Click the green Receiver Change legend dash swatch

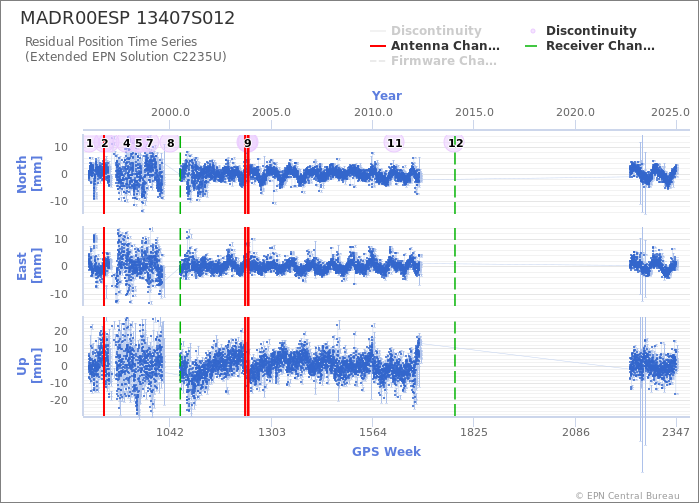531,46
